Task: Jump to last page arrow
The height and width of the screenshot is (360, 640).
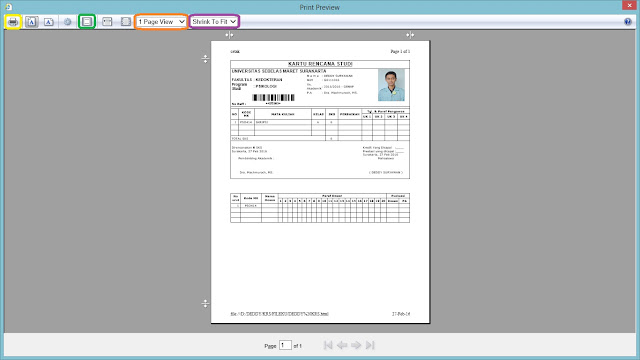Action: click(370, 345)
